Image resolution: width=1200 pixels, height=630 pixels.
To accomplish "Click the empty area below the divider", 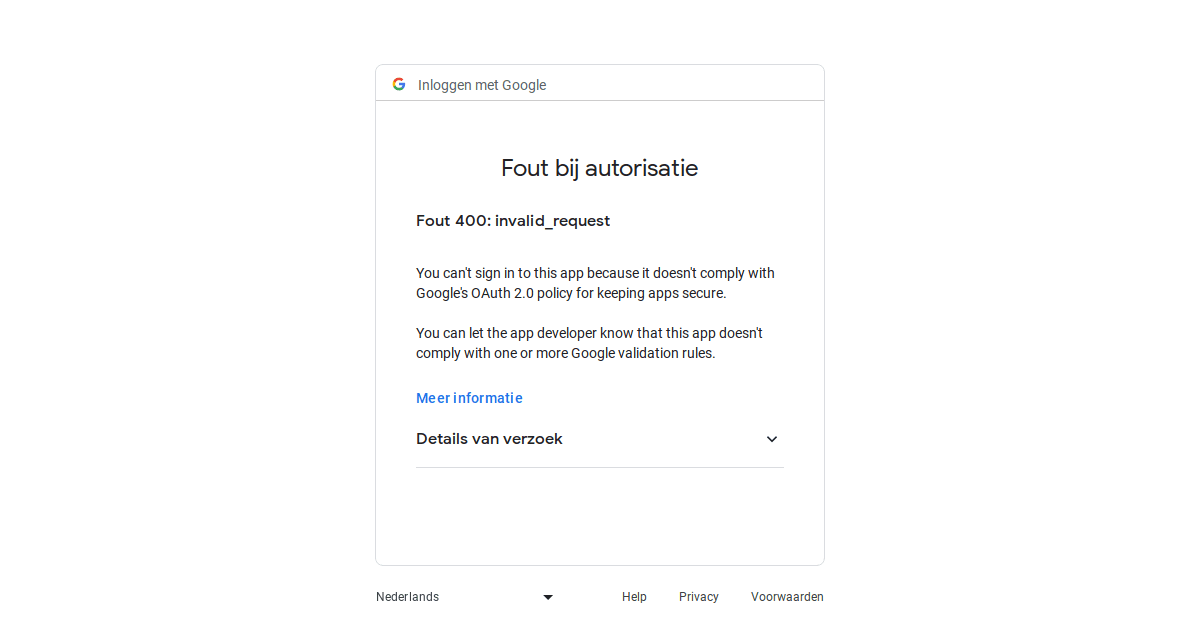I will pos(599,515).
